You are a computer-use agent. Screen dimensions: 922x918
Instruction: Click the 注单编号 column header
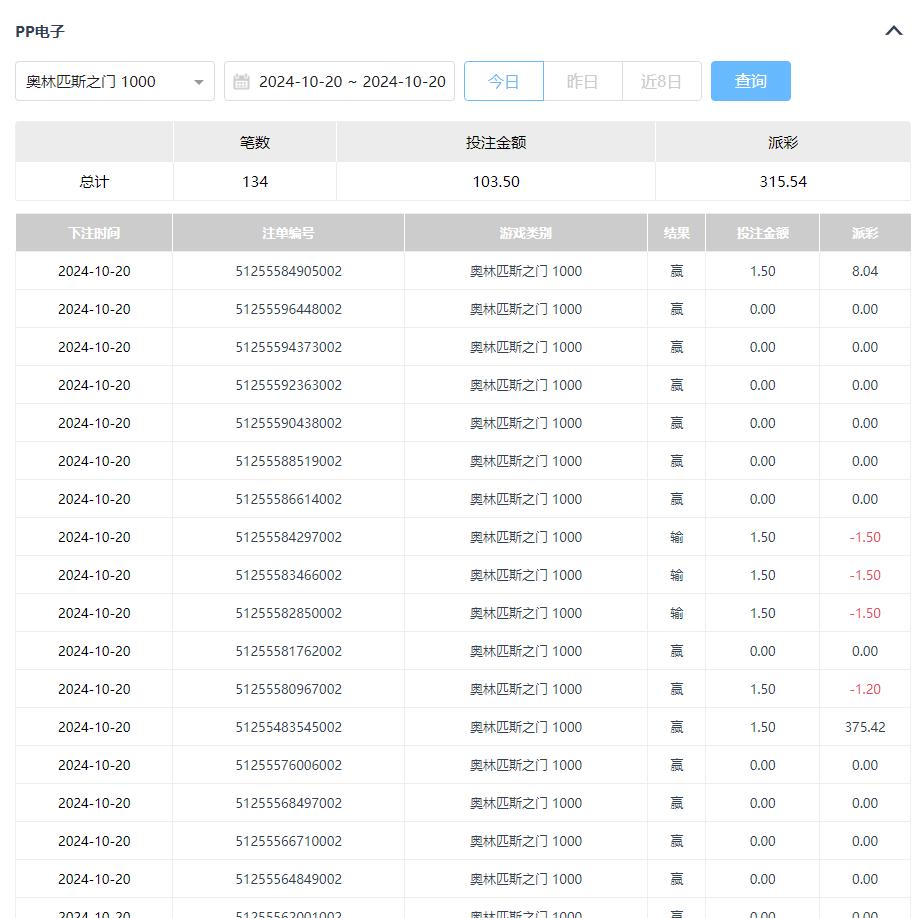pyautogui.click(x=288, y=233)
